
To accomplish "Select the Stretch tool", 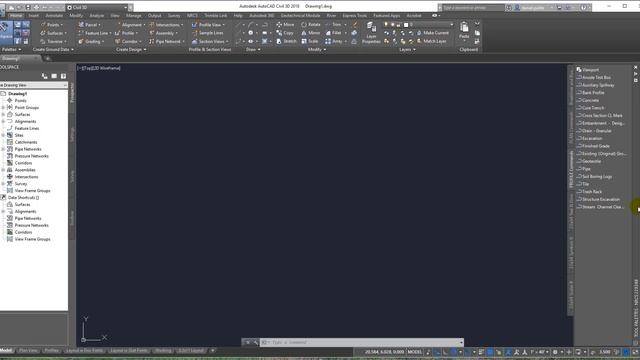I will 287,42.
